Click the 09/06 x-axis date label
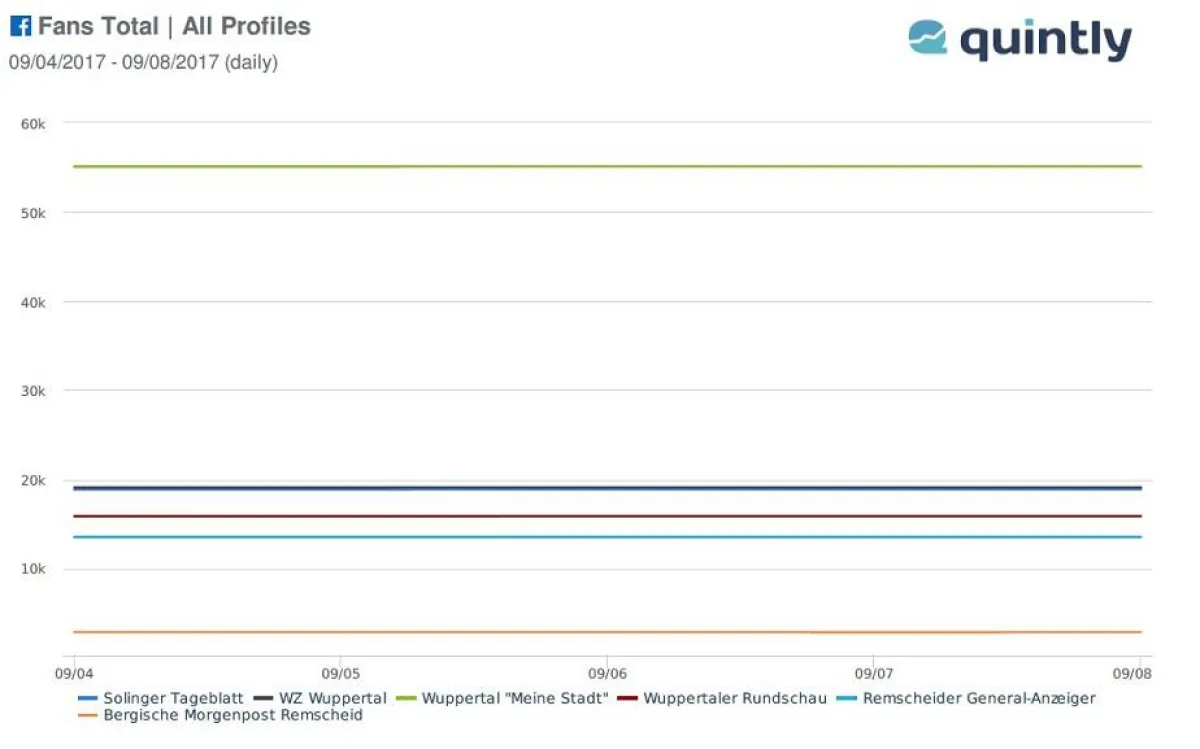This screenshot has width=1200, height=749. (607, 673)
